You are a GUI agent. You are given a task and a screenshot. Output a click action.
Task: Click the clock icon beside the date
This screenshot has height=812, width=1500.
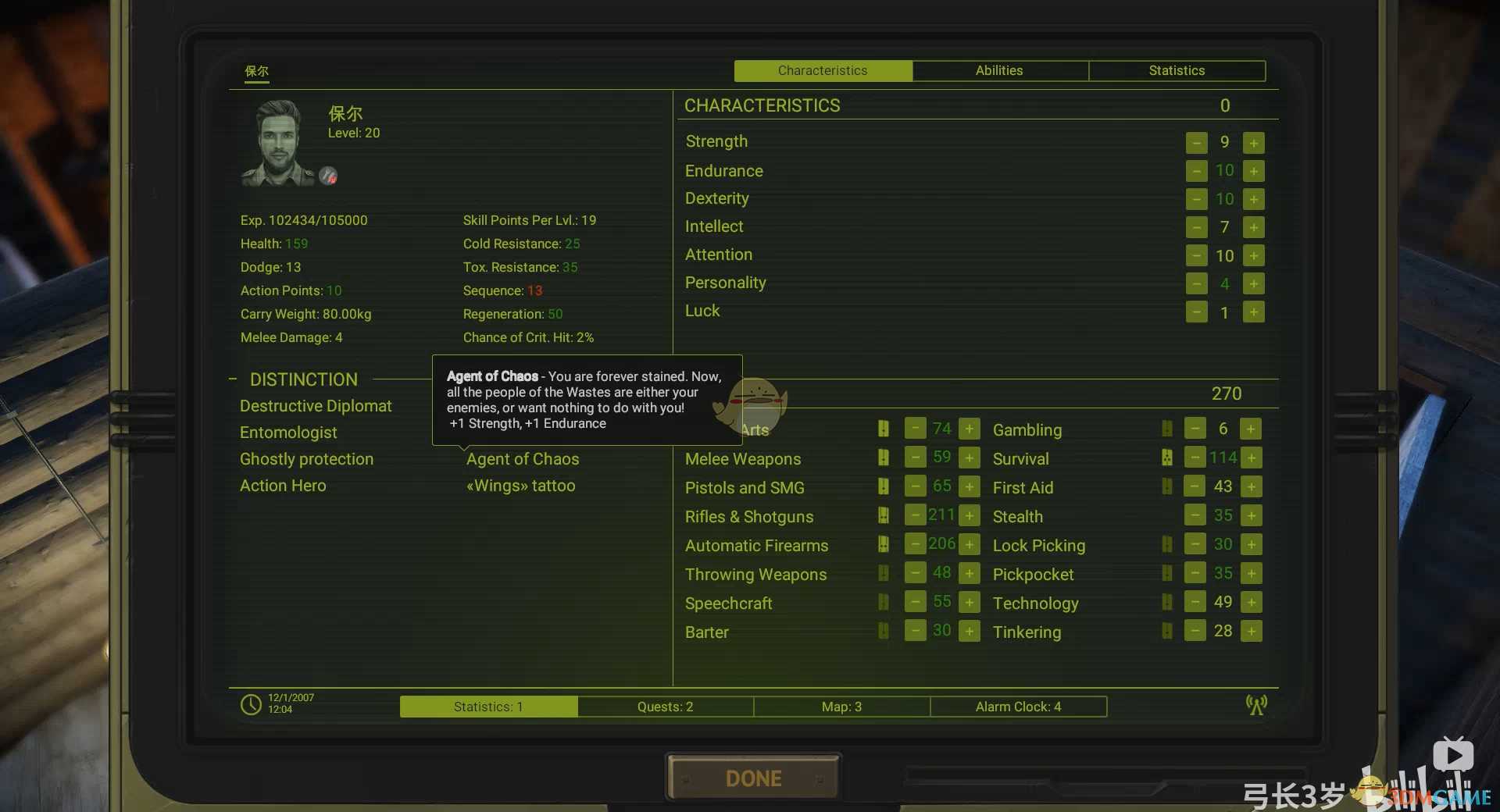coord(251,704)
